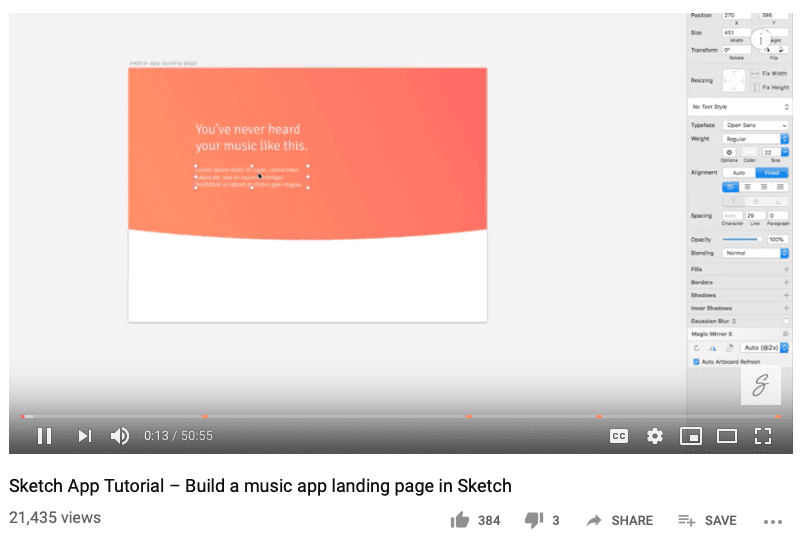The height and width of the screenshot is (539, 807).
Task: Select Auto alignment width
Action: (x=739, y=172)
